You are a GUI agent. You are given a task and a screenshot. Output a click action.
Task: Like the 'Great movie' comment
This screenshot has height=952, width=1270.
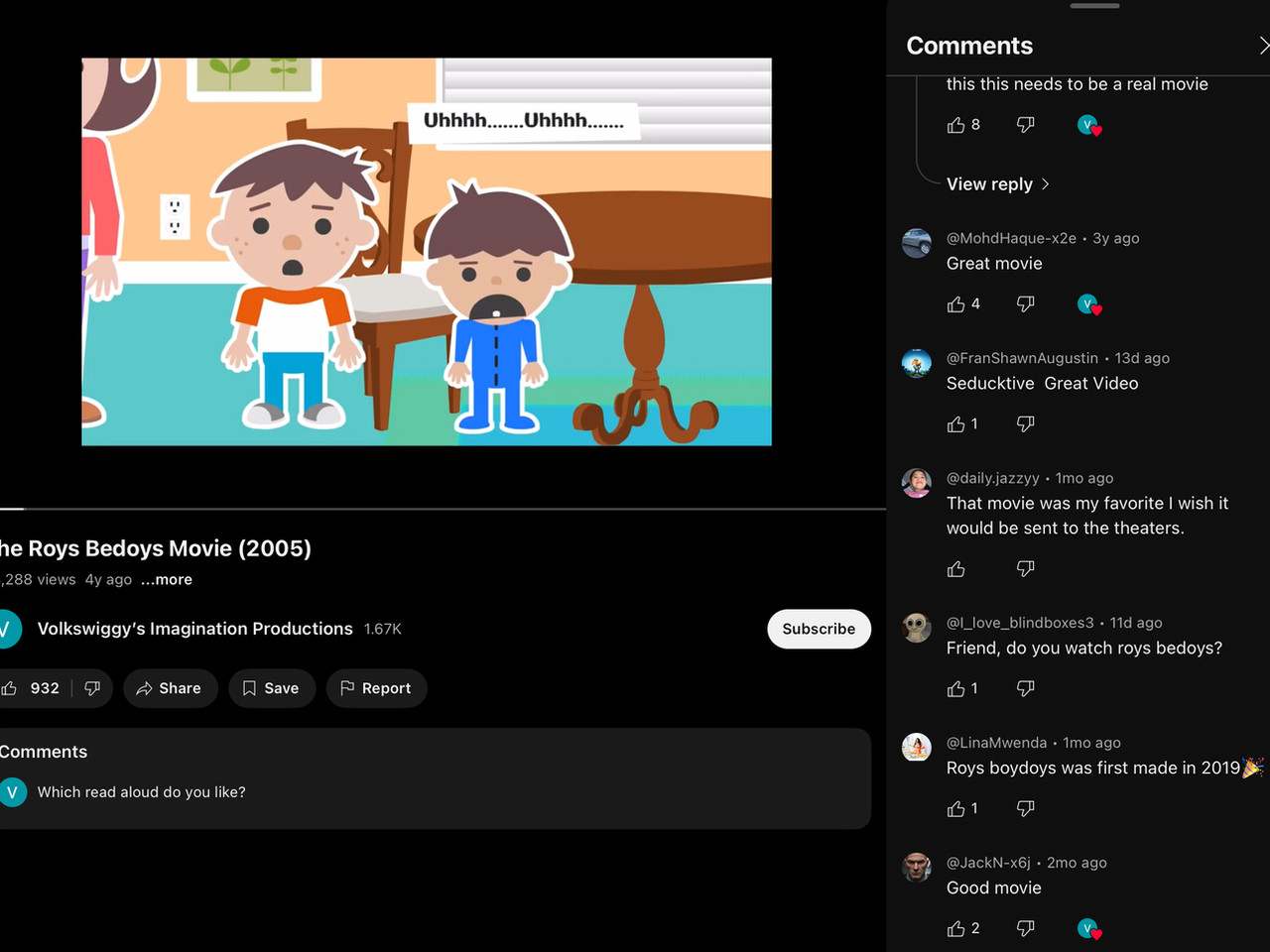tap(956, 304)
